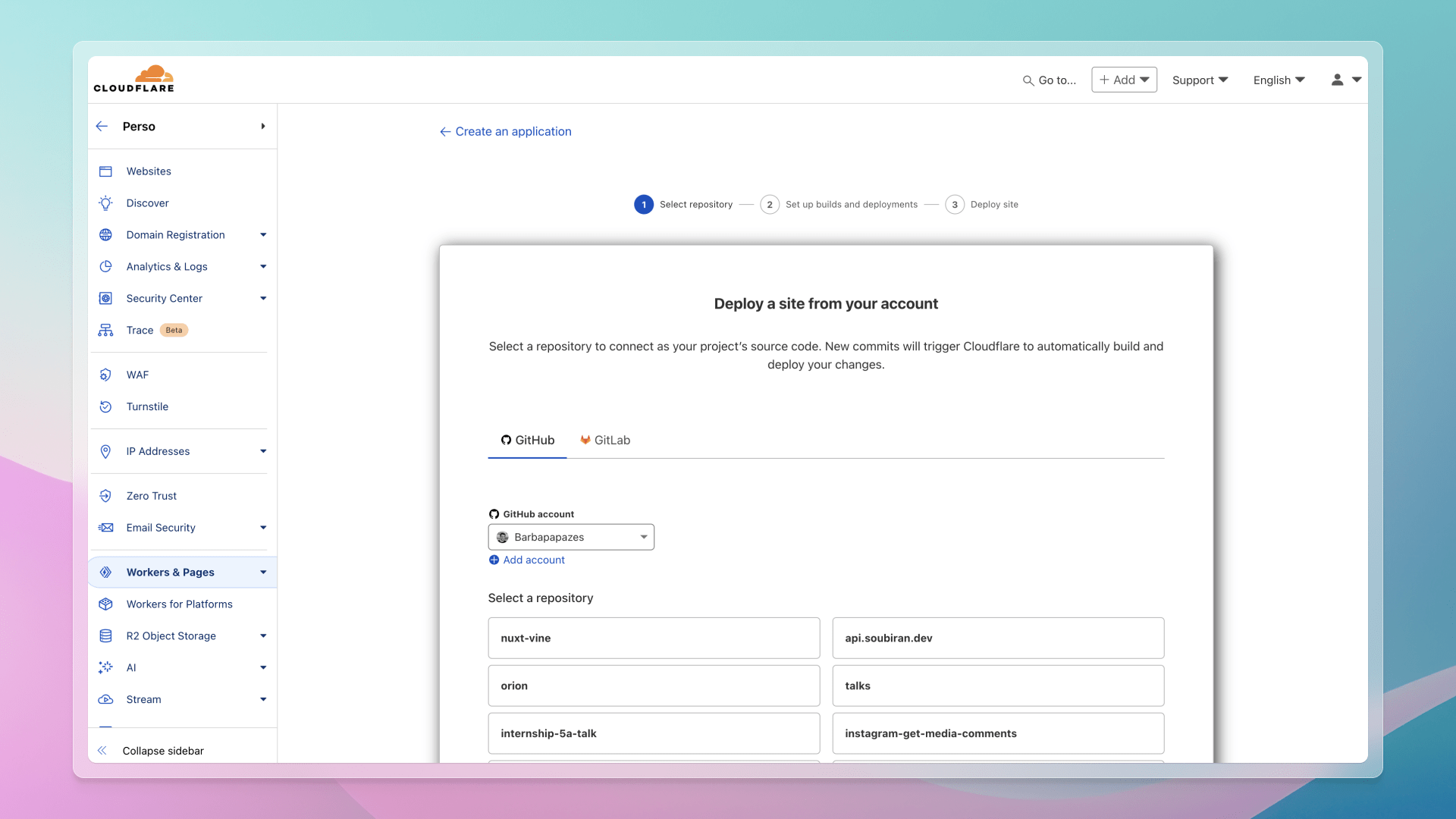The image size is (1456, 819).
Task: Click the Zero Trust sidebar icon
Action: pos(106,495)
